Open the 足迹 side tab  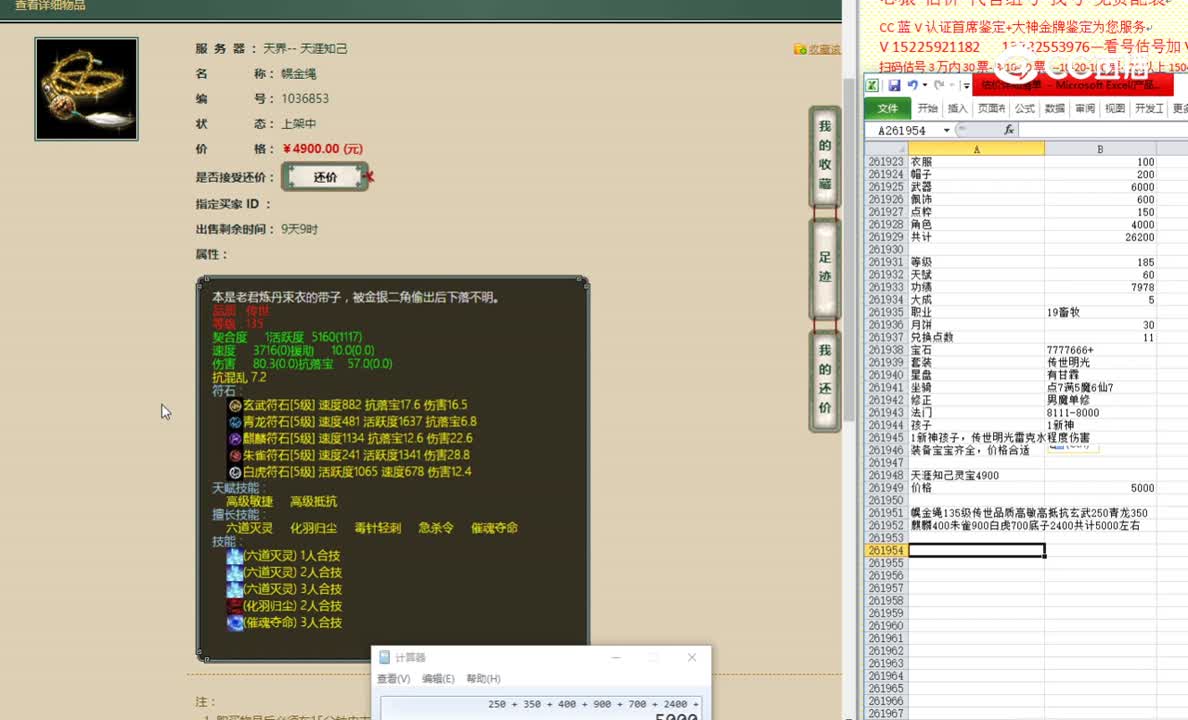point(824,267)
